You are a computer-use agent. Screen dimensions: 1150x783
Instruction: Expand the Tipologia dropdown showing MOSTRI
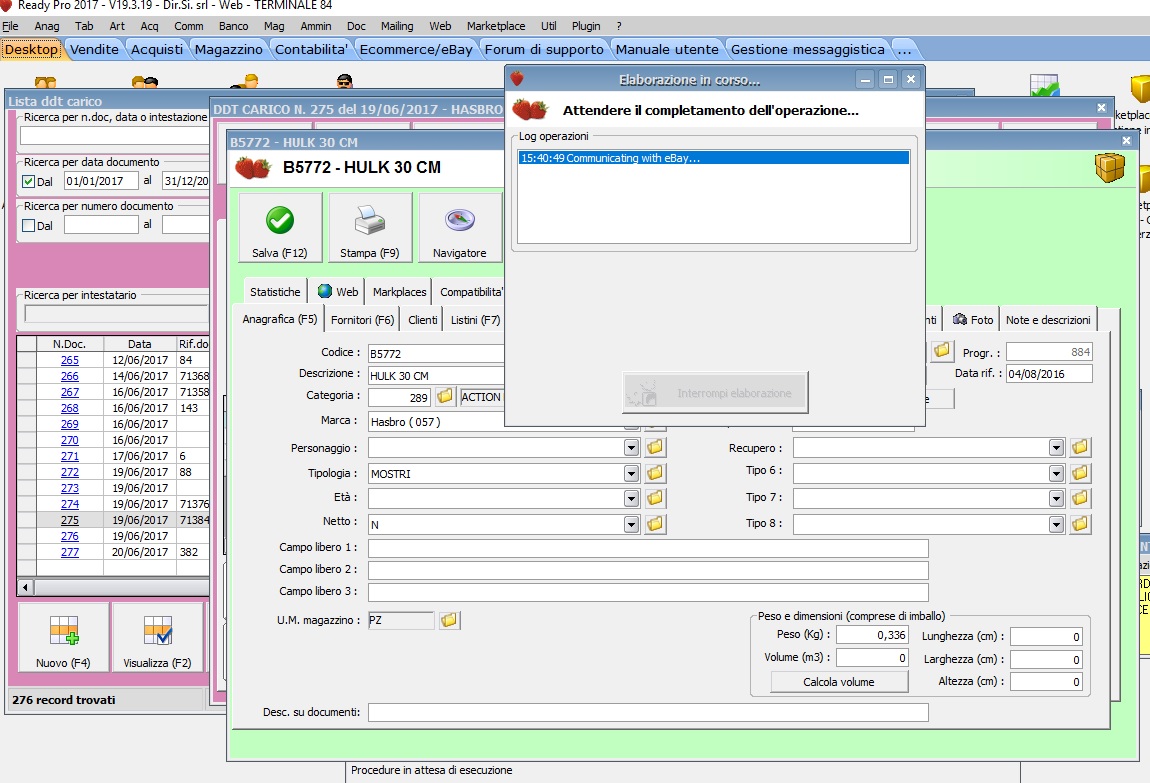coord(631,473)
